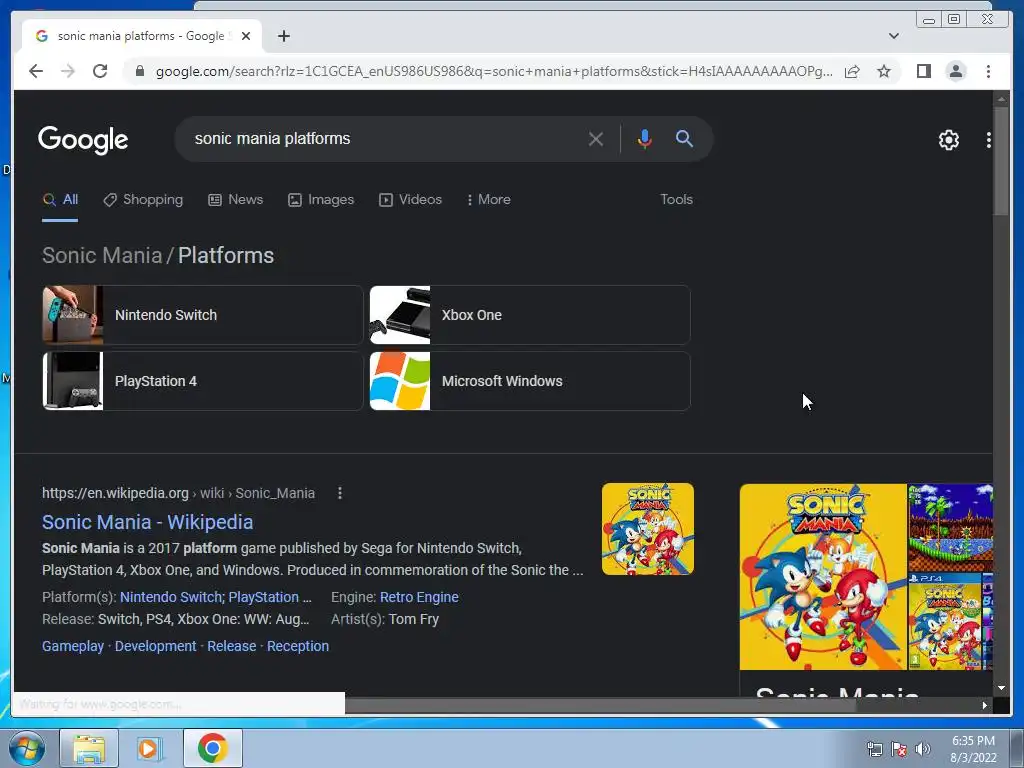Switch to Images results tab
This screenshot has width=1024, height=768.
coord(321,200)
